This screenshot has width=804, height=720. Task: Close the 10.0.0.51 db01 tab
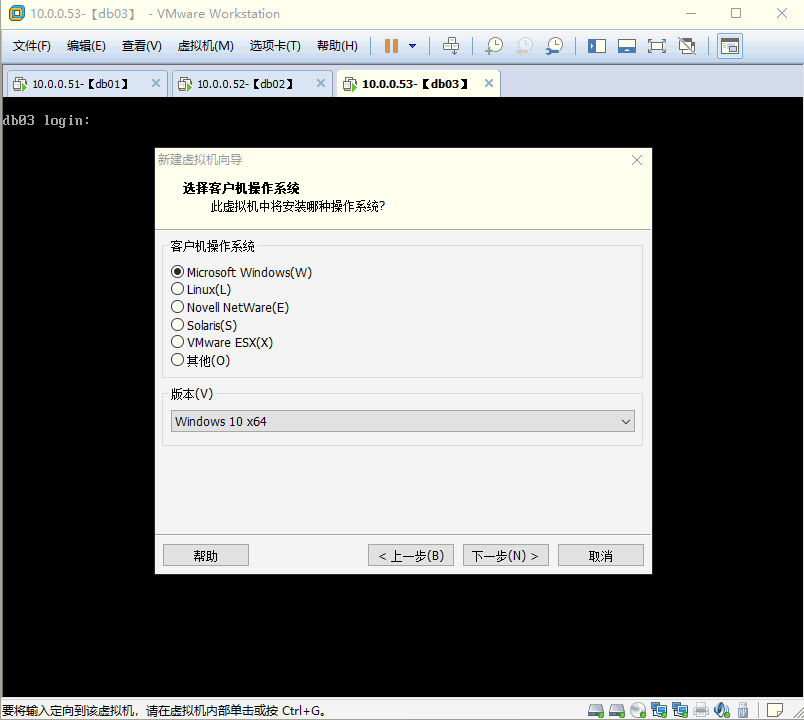[x=156, y=83]
